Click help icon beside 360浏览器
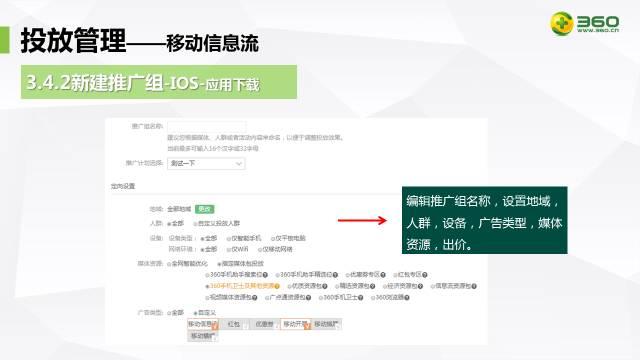The image size is (640, 360). 407,298
